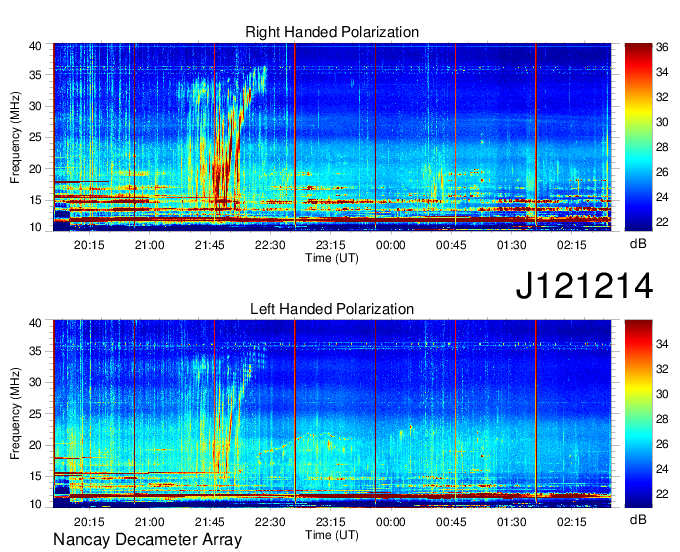Click the 00:00 time tick under Right Handed plot

[x=391, y=245]
